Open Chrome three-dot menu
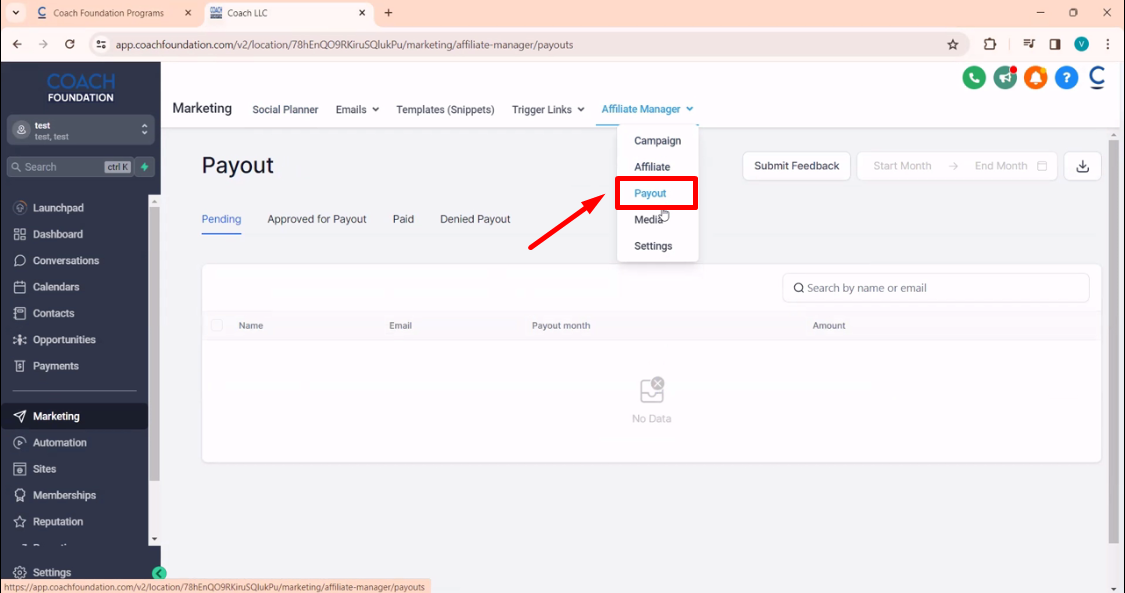Viewport: 1125px width, 593px height. 1108,44
